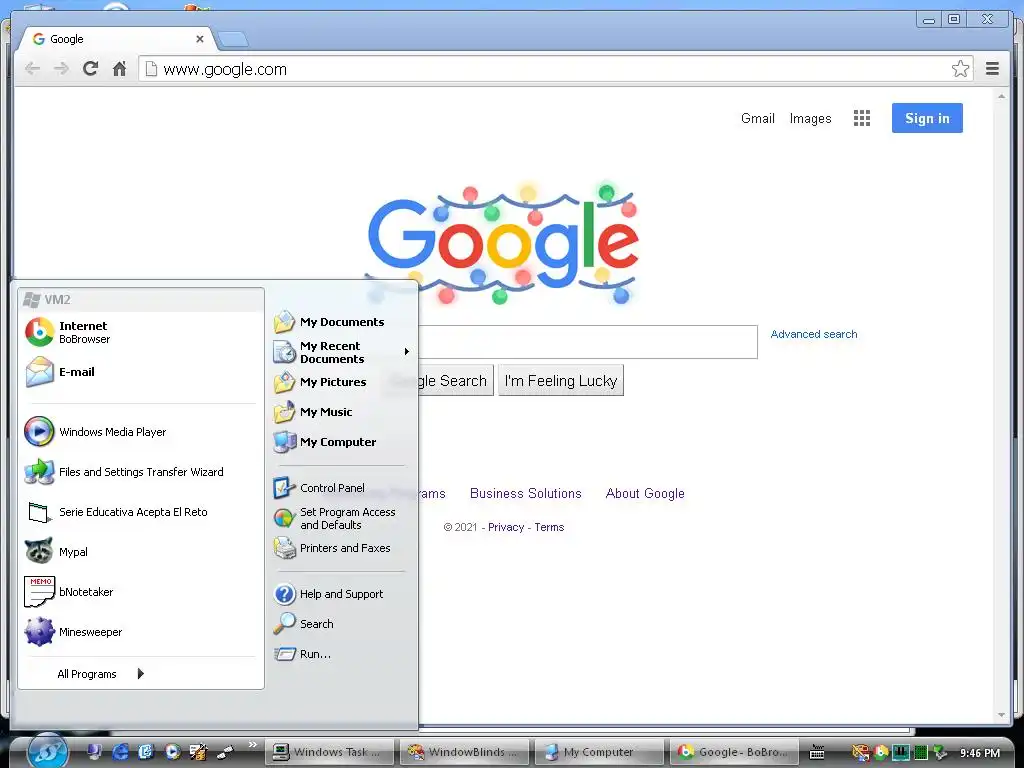
Task: Open Search from Start menu
Action: (343, 624)
